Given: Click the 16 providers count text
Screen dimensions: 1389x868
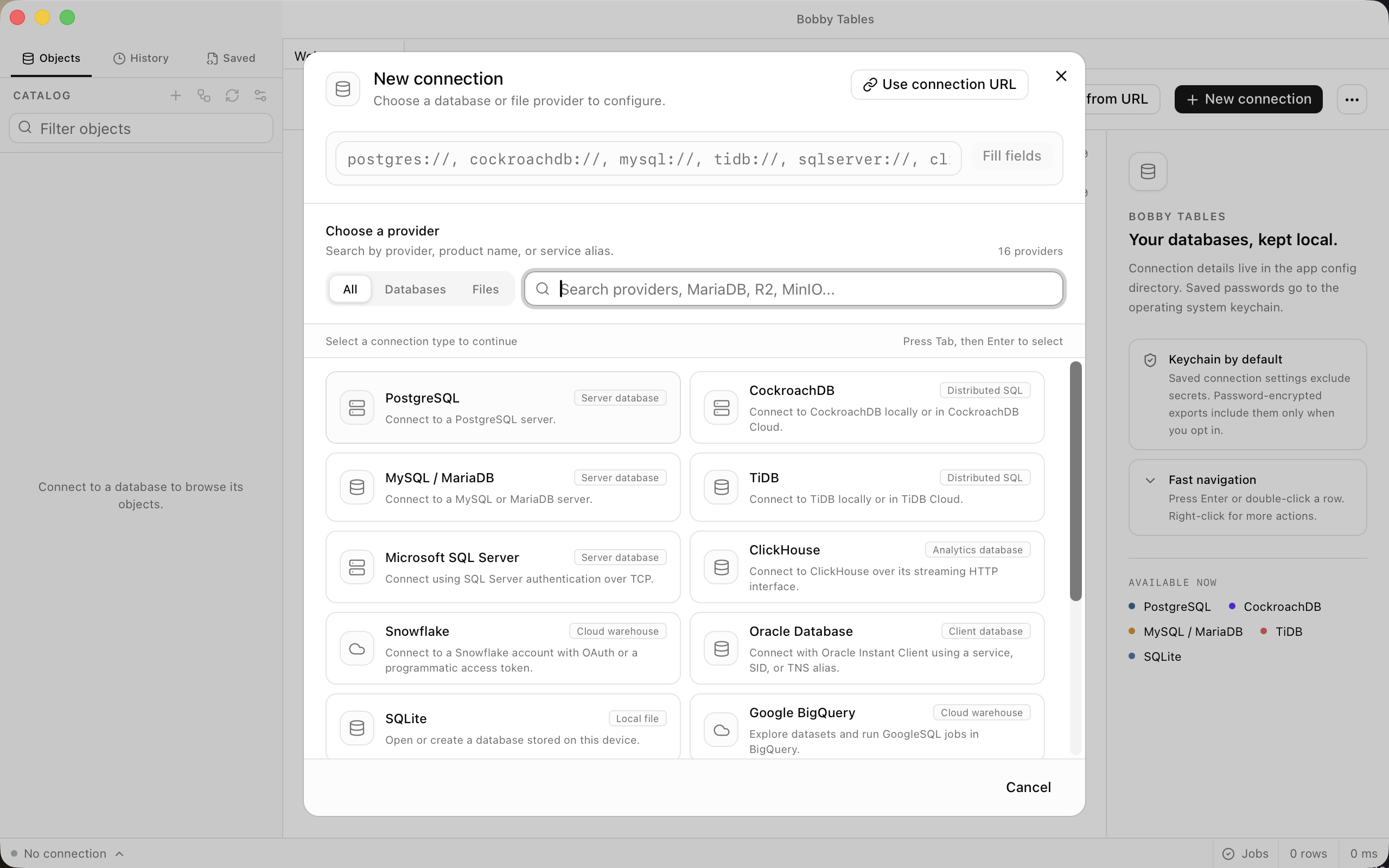Looking at the screenshot, I should (1030, 251).
